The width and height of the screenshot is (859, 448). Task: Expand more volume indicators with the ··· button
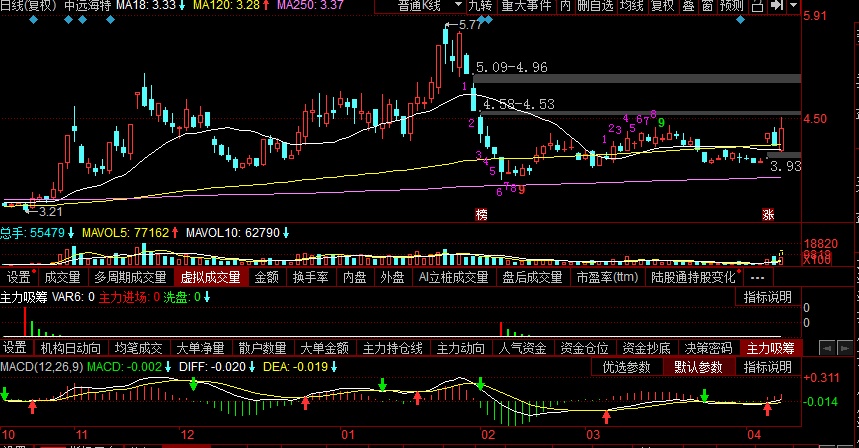(756, 278)
